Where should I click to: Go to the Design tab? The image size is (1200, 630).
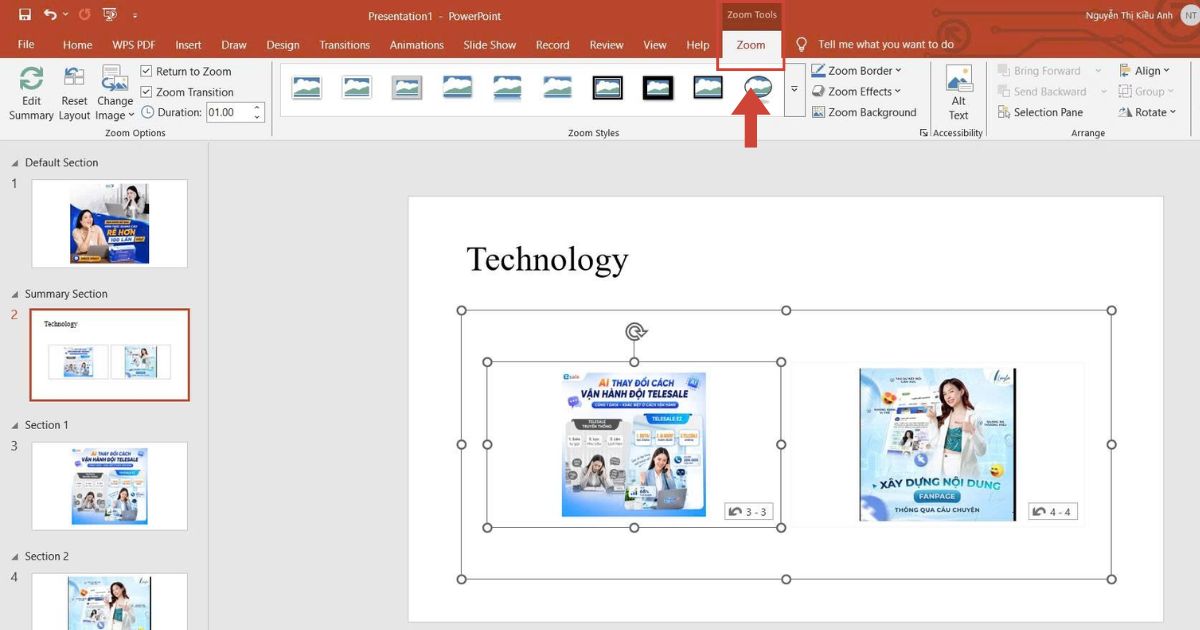(283, 45)
